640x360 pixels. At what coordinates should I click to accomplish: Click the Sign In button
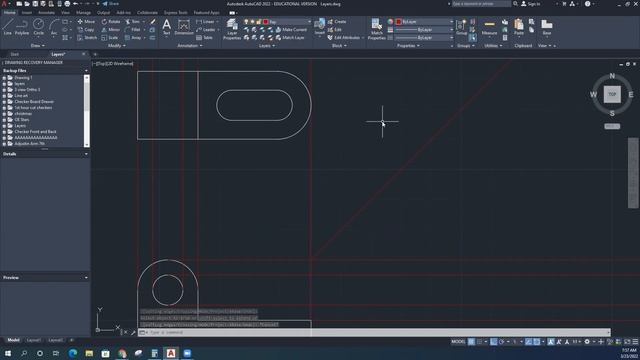[x=530, y=4]
